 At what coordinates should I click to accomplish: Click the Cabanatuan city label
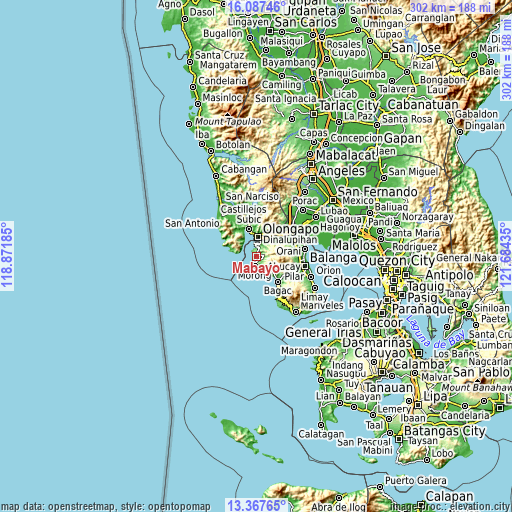coord(423,105)
